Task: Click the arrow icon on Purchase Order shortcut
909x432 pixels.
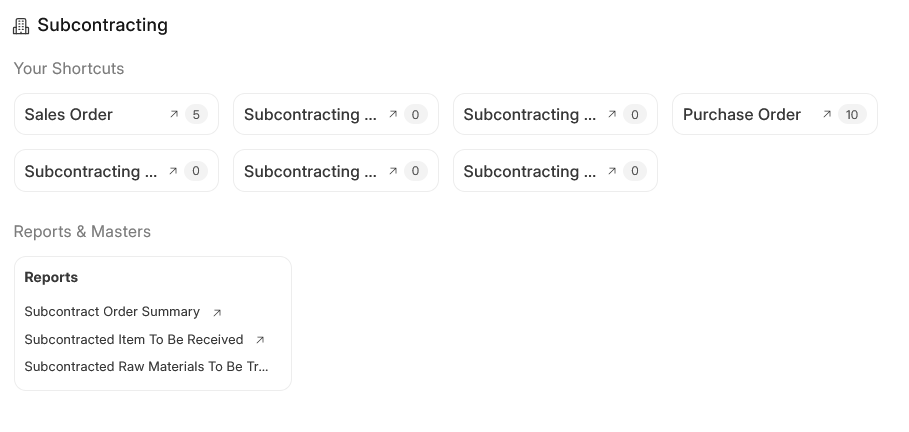Action: pos(827,115)
